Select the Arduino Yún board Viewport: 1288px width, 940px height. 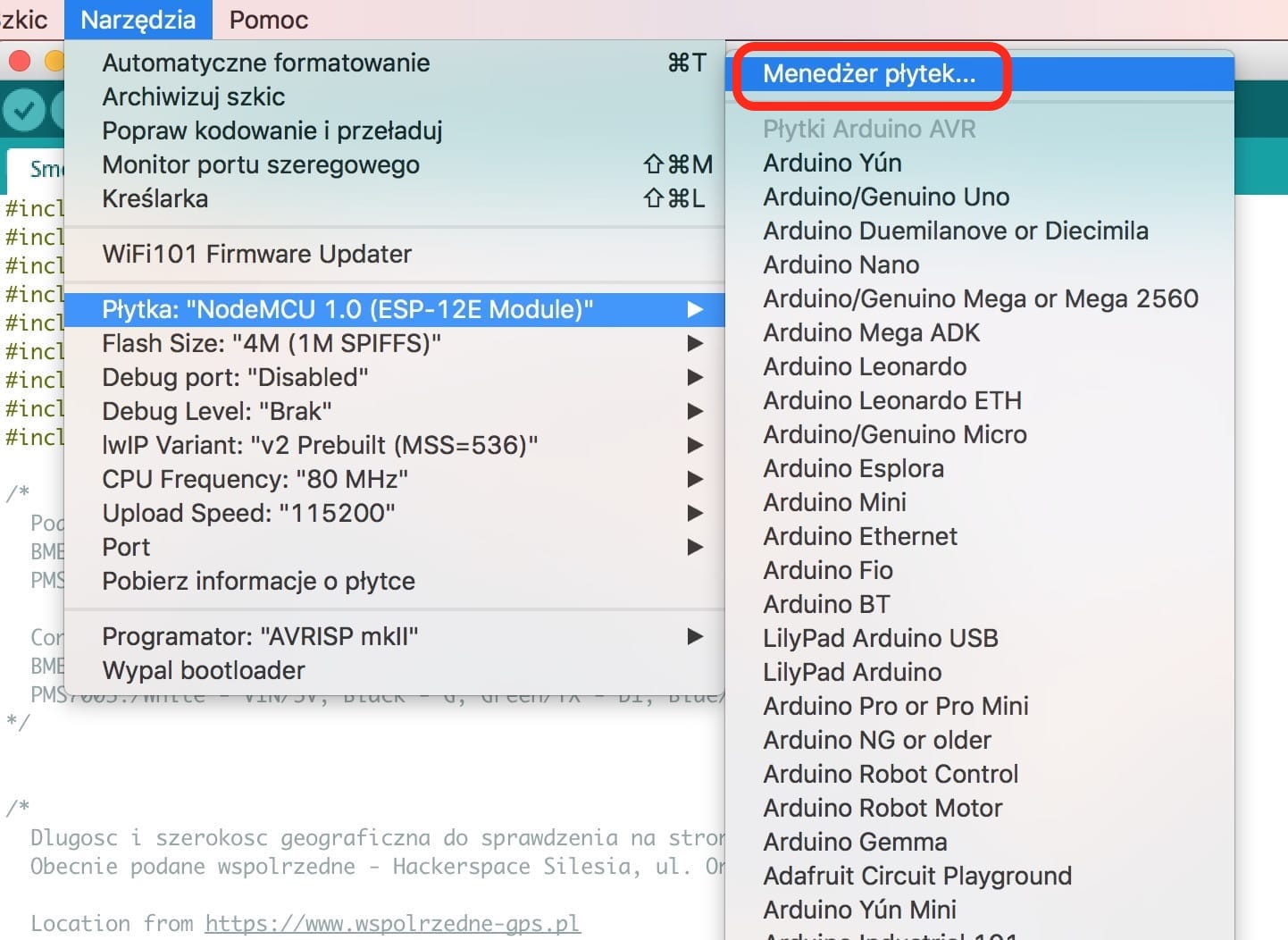pyautogui.click(x=980, y=163)
